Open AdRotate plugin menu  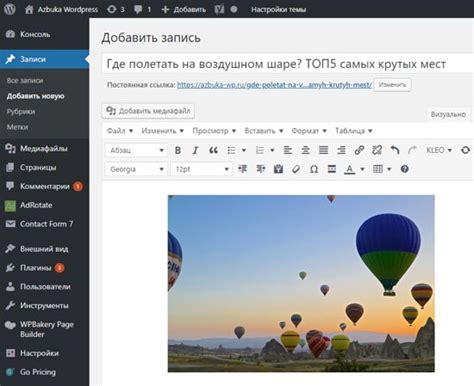44,205
